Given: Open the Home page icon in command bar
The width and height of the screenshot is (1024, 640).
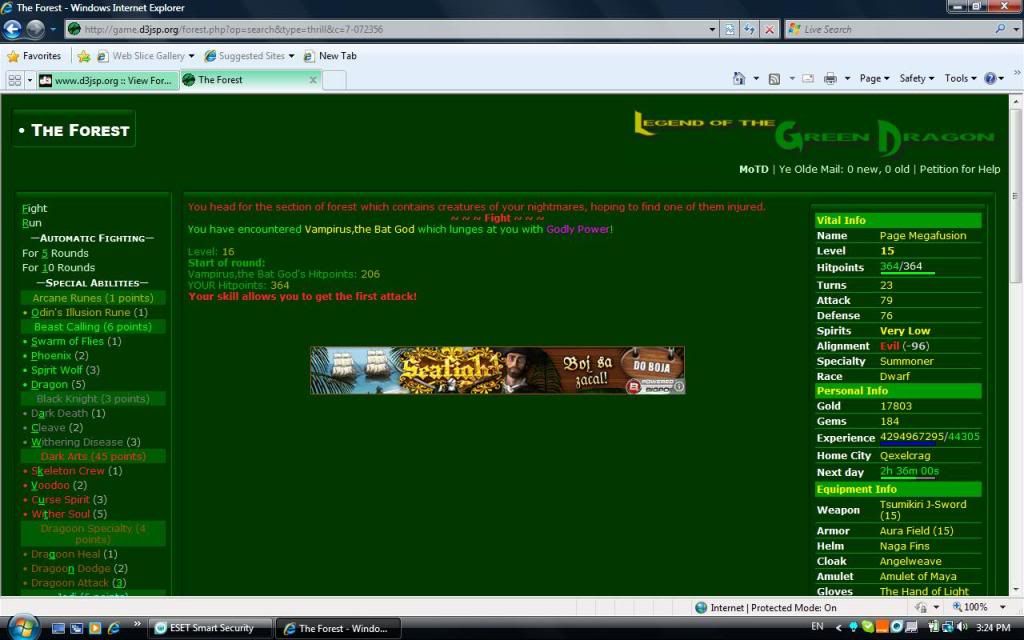Looking at the screenshot, I should [739, 79].
